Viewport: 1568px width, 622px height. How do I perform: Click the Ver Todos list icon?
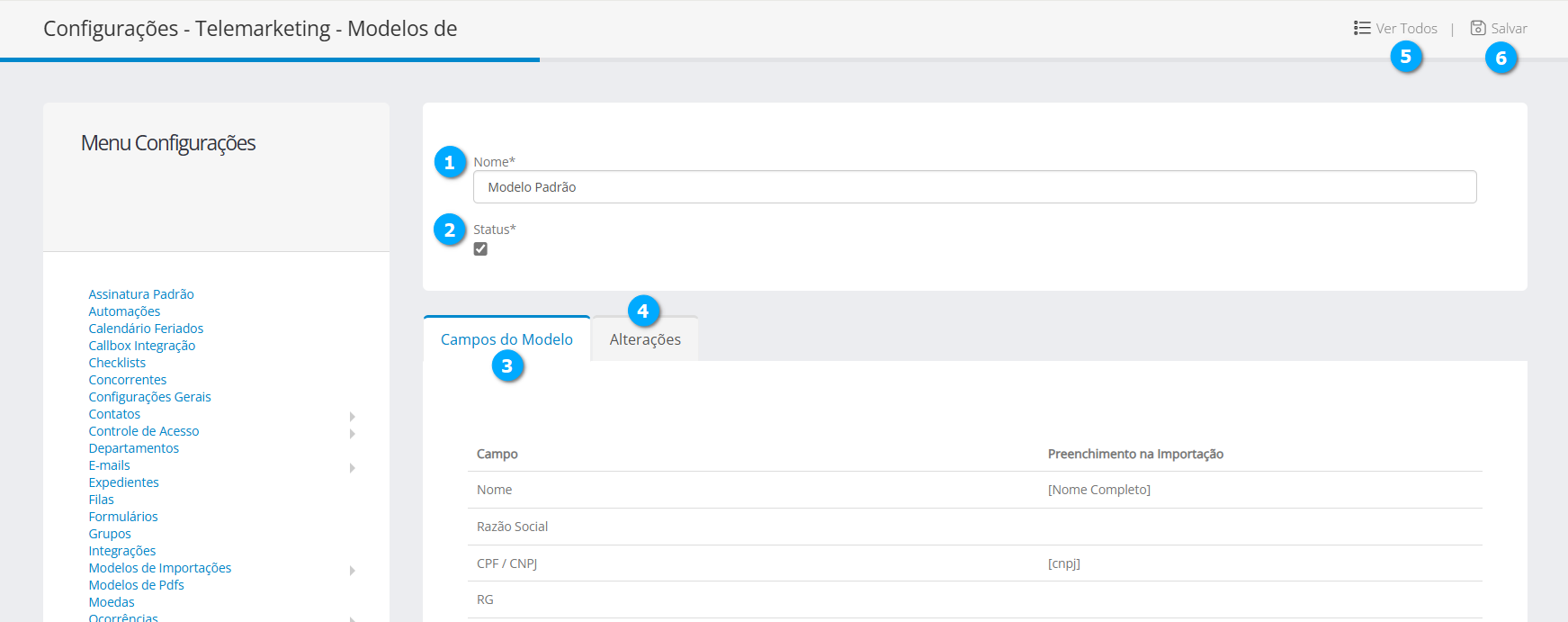[1362, 28]
